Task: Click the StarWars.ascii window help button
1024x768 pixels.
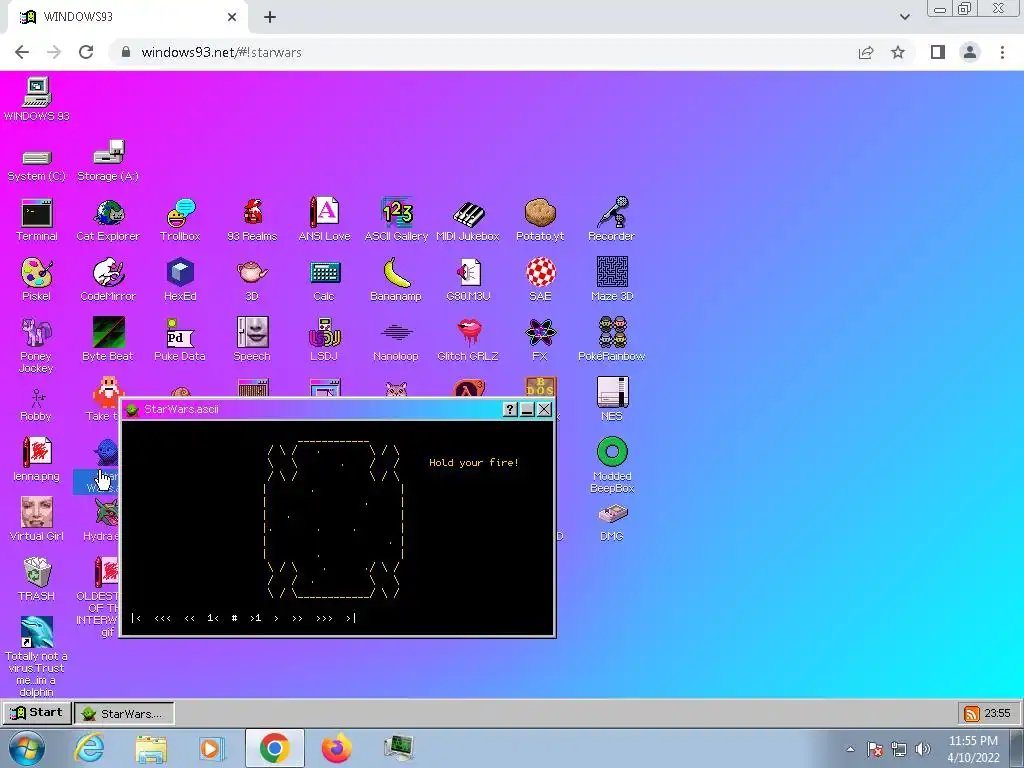Action: [x=509, y=409]
